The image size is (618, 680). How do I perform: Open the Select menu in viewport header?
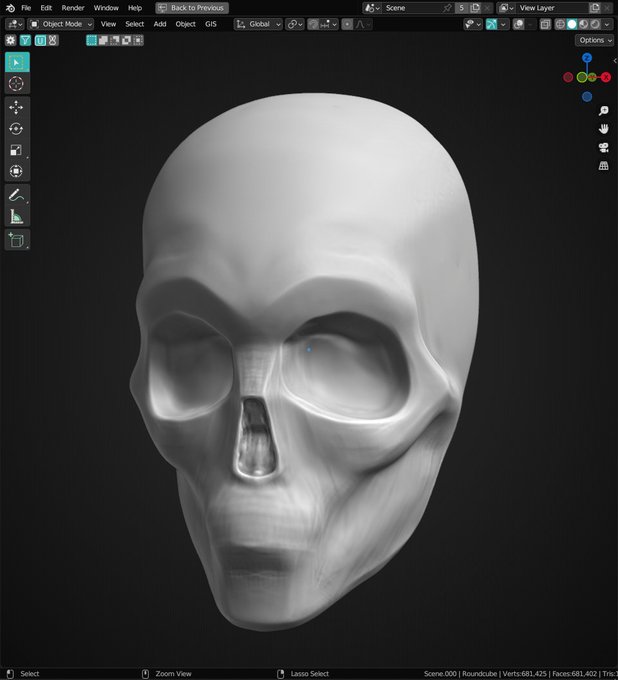134,24
